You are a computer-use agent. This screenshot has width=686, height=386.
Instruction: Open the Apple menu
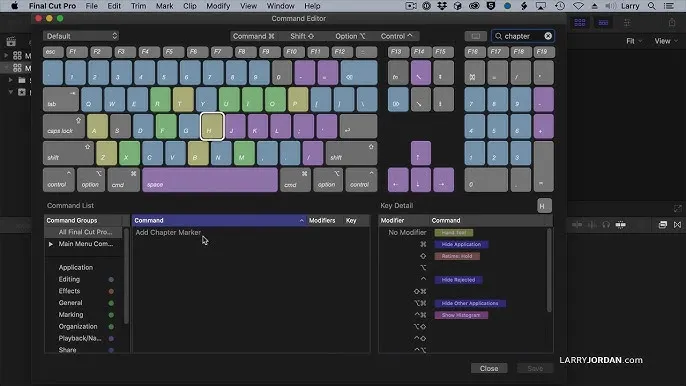14,6
